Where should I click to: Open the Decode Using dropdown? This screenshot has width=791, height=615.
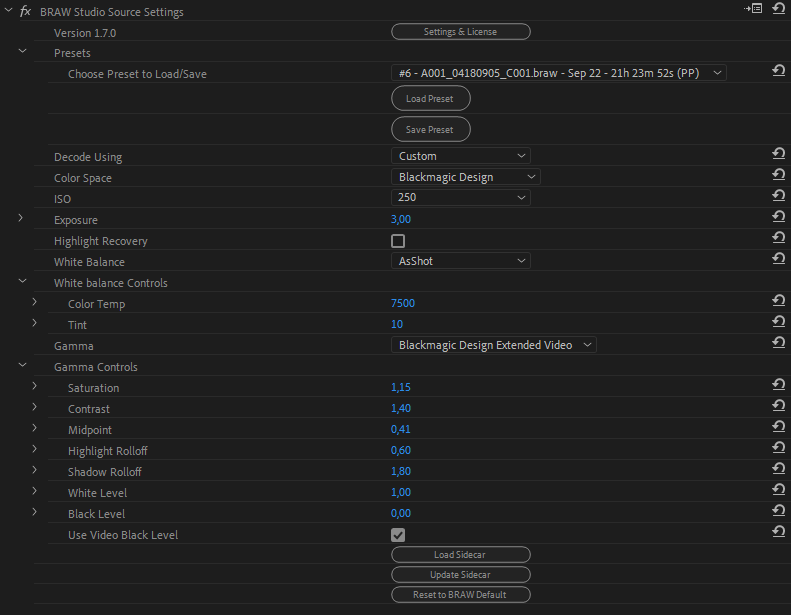(460, 156)
